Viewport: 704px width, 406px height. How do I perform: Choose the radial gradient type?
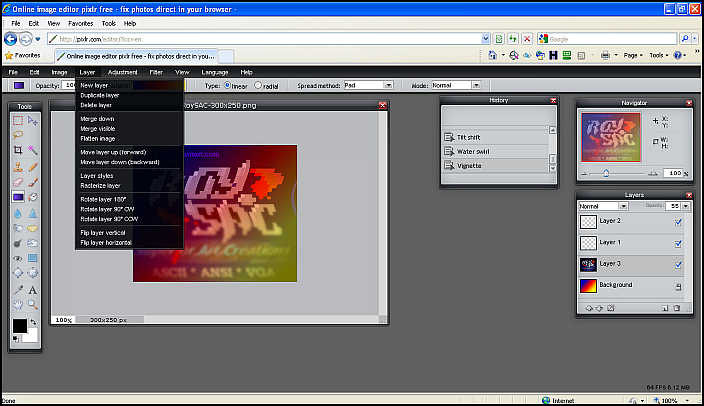click(258, 85)
